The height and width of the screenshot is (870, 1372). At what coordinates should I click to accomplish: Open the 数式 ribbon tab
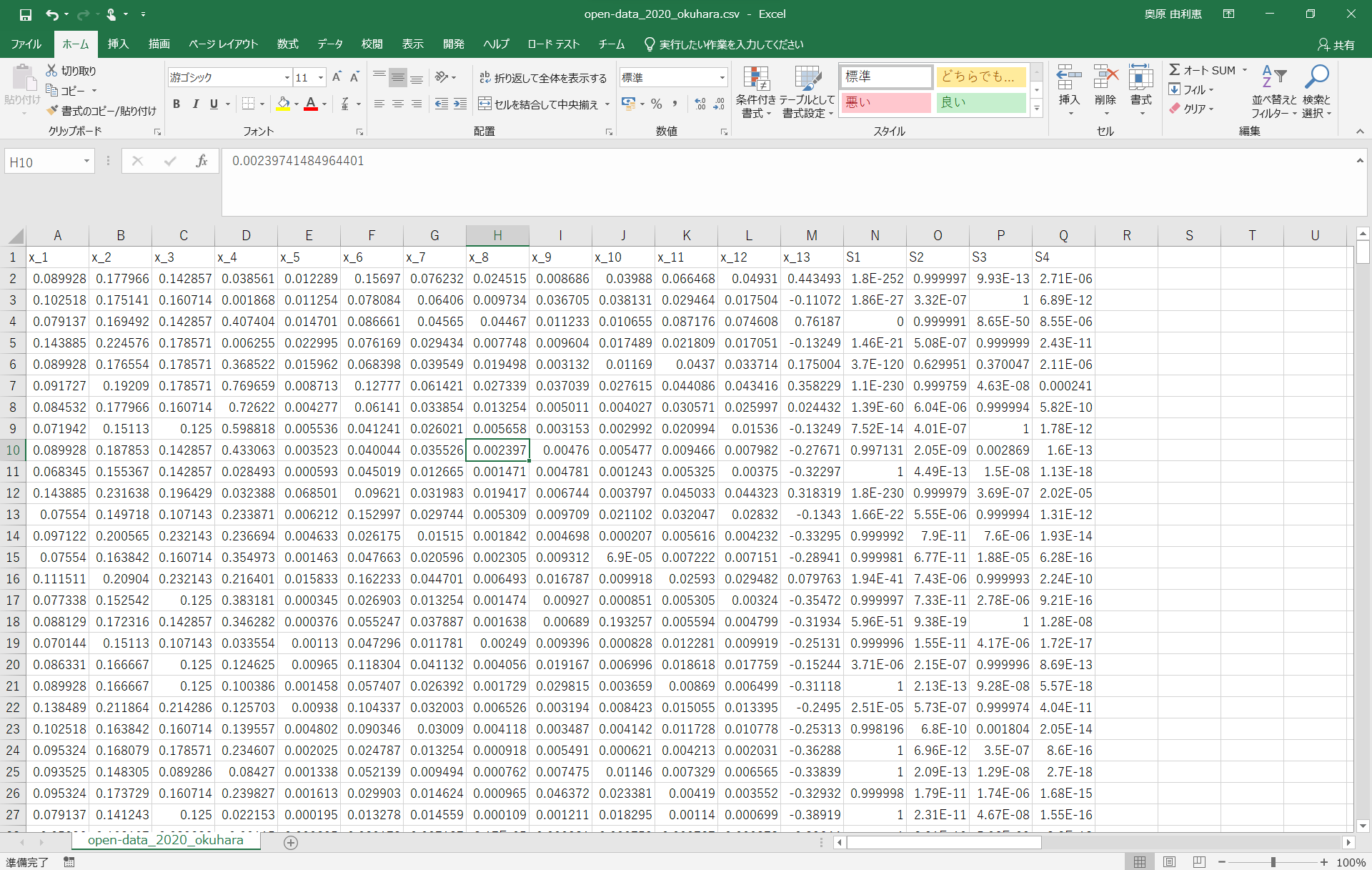tap(287, 44)
